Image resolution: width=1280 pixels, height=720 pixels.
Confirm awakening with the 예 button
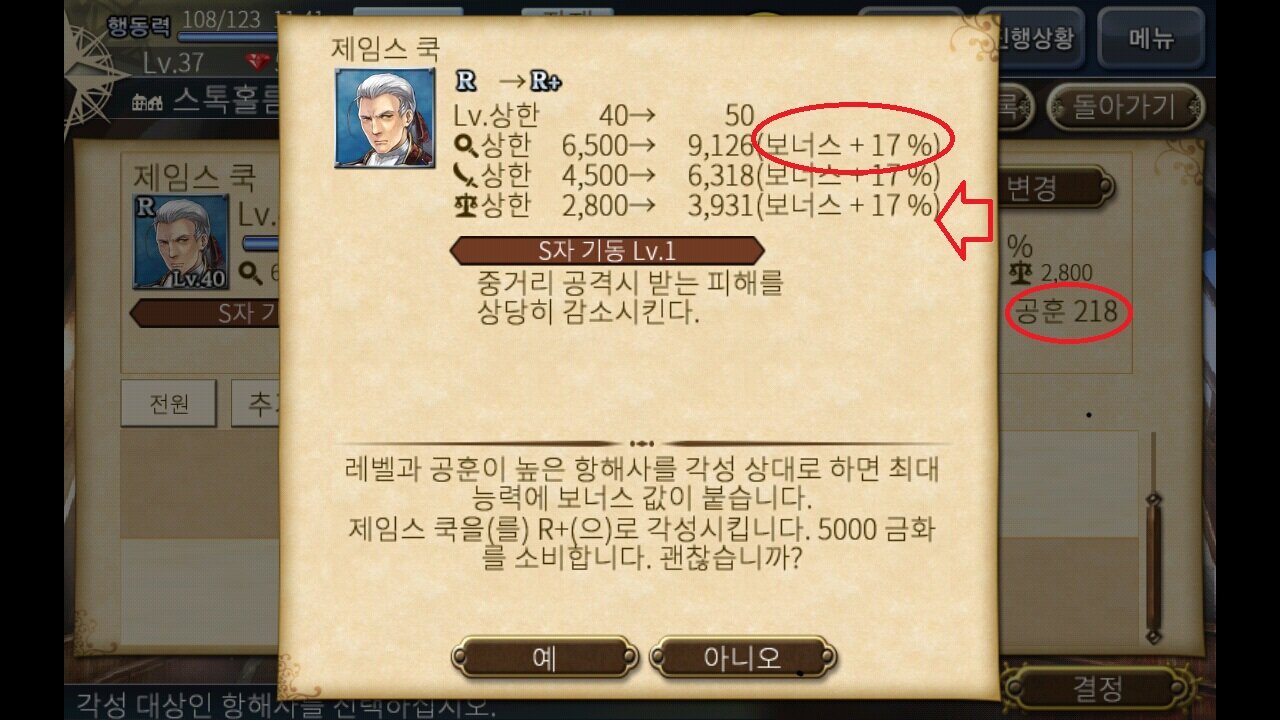544,658
